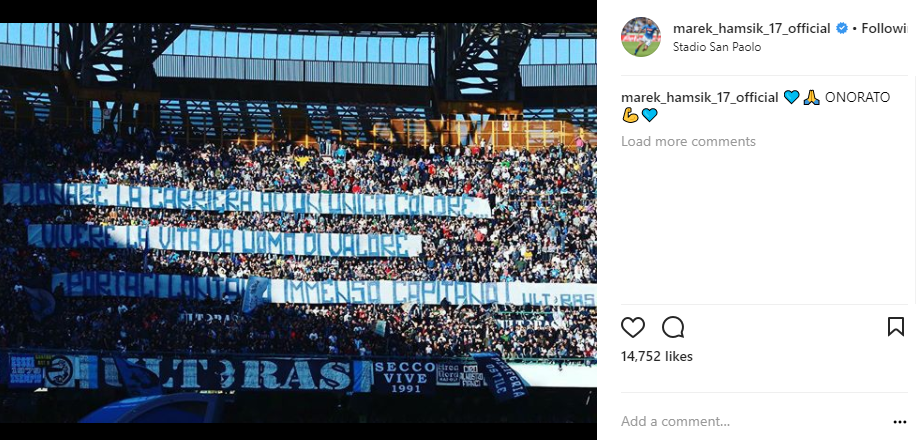
Task: Open the three-dot more options menu
Action: click(900, 422)
